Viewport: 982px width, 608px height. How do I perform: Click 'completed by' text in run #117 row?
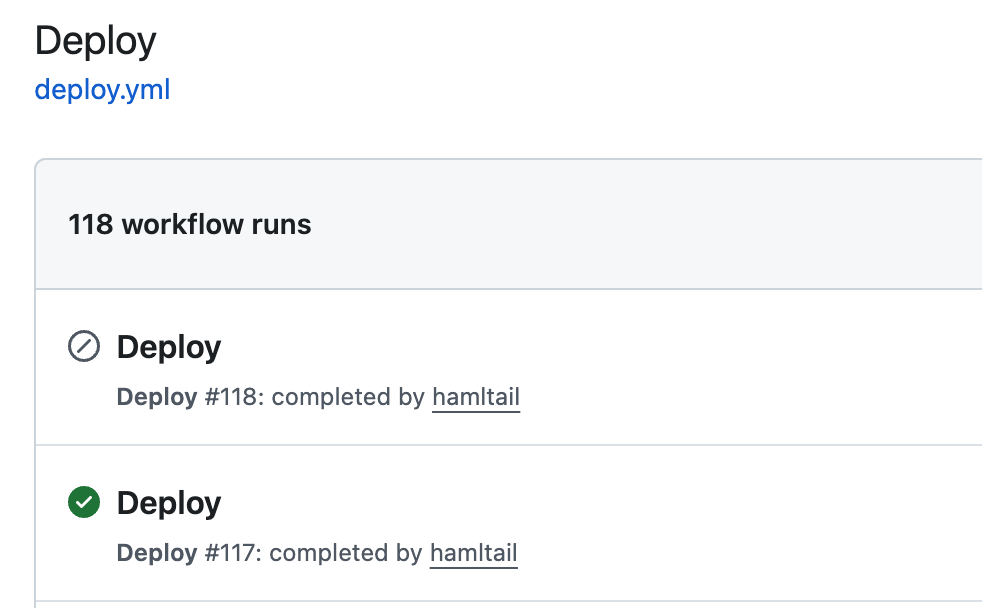tap(347, 553)
